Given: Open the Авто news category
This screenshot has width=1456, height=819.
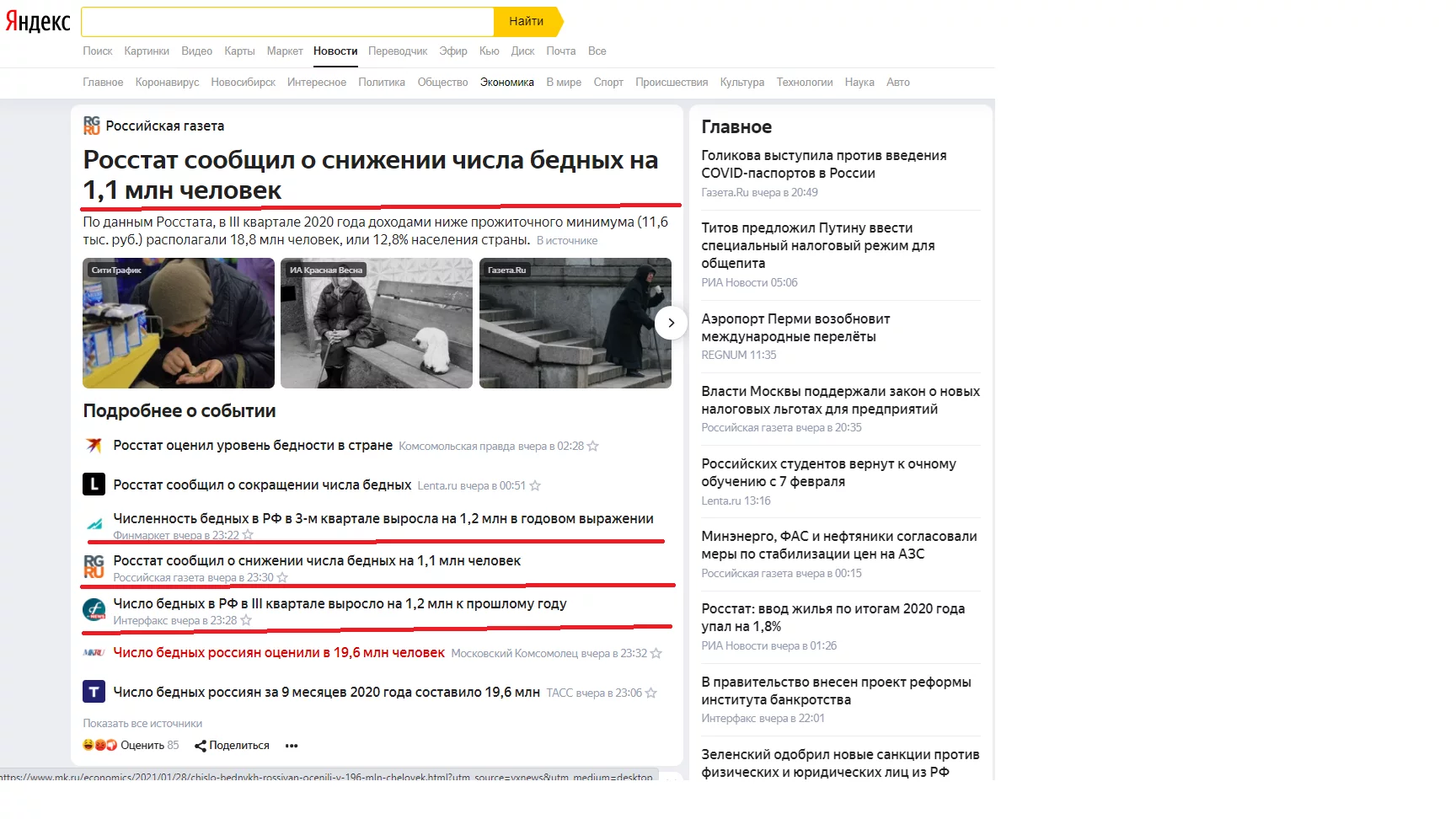Looking at the screenshot, I should 898,82.
